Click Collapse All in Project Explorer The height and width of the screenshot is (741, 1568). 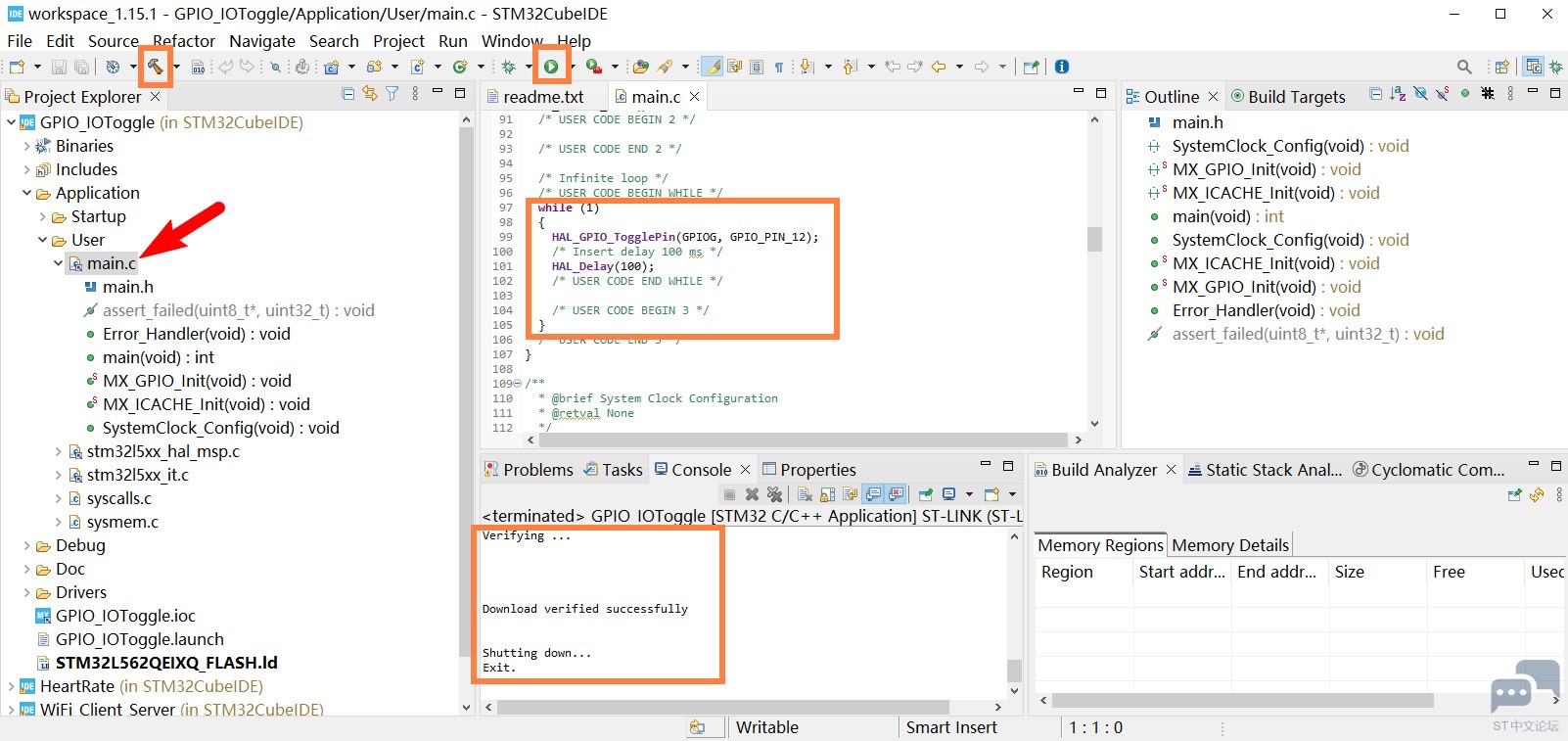click(348, 94)
